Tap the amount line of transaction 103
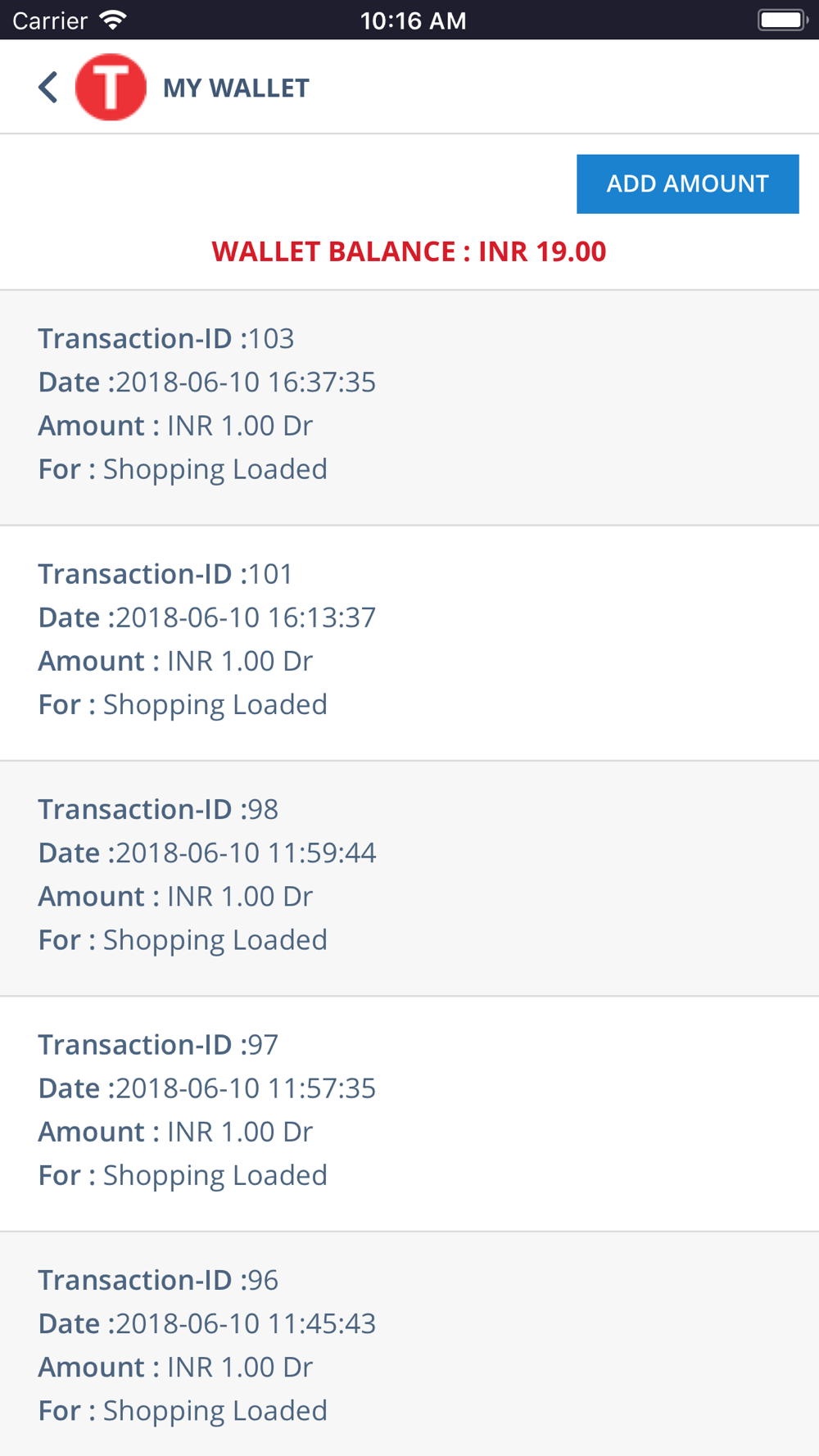The width and height of the screenshot is (819, 1456). click(175, 426)
